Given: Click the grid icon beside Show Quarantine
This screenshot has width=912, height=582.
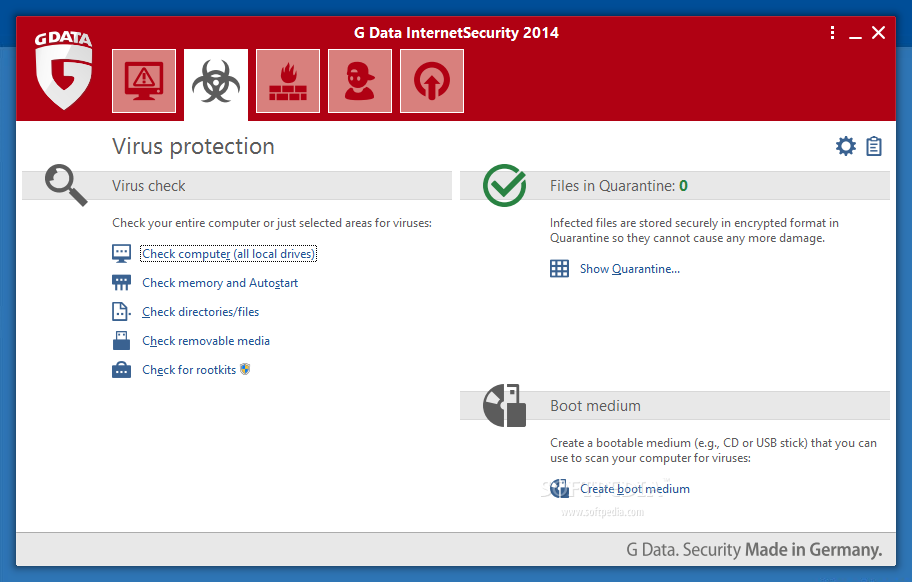Looking at the screenshot, I should point(560,269).
